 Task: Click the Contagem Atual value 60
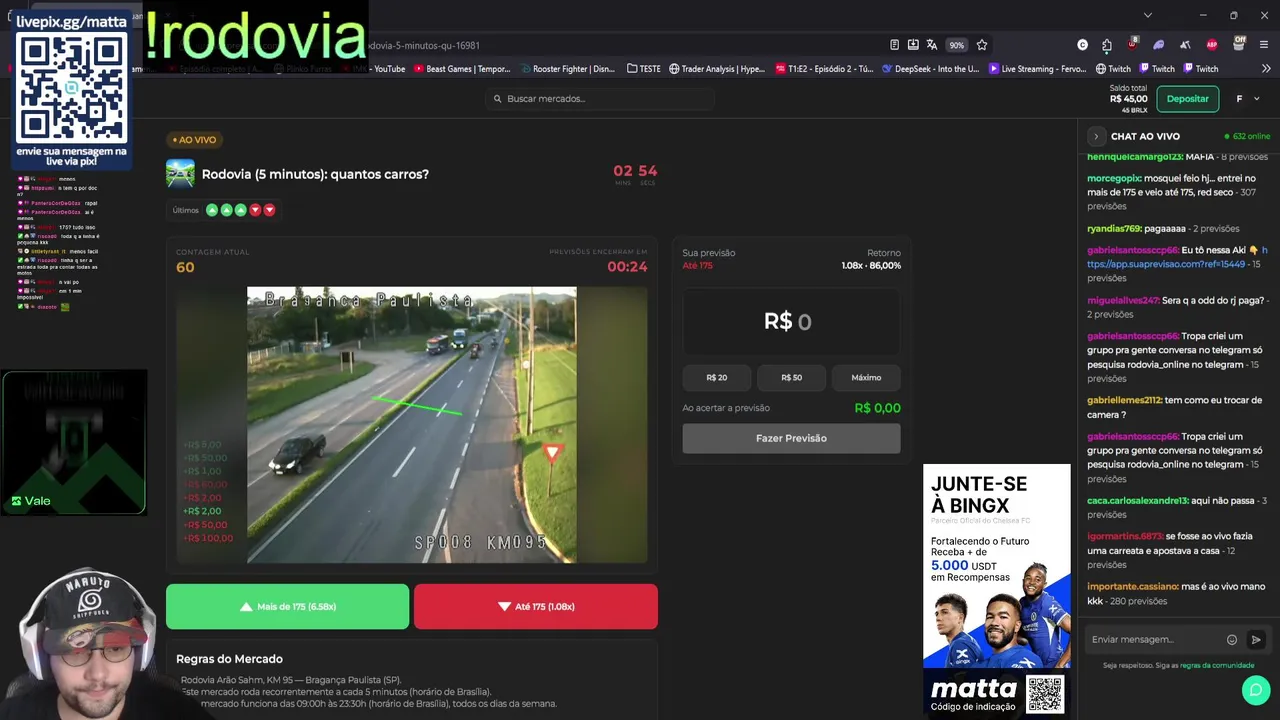185,267
